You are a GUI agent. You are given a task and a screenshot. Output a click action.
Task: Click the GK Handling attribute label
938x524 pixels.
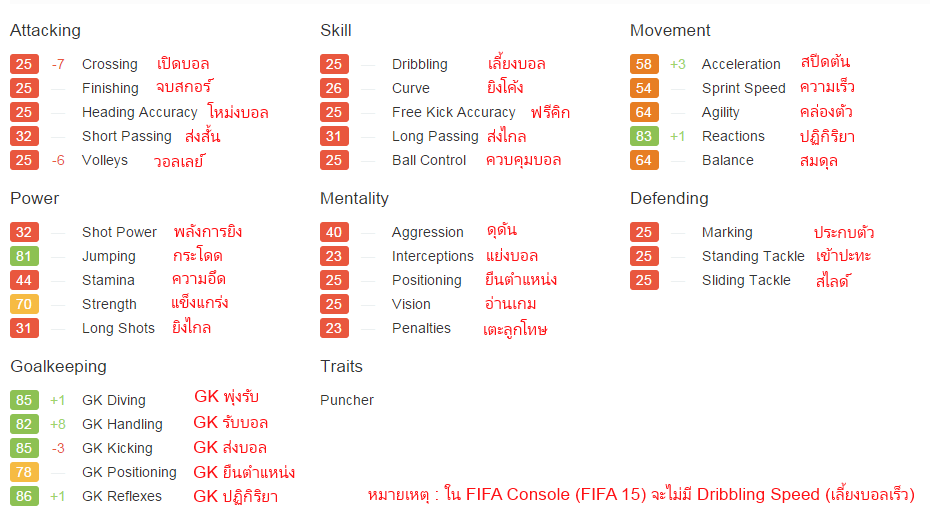122,424
